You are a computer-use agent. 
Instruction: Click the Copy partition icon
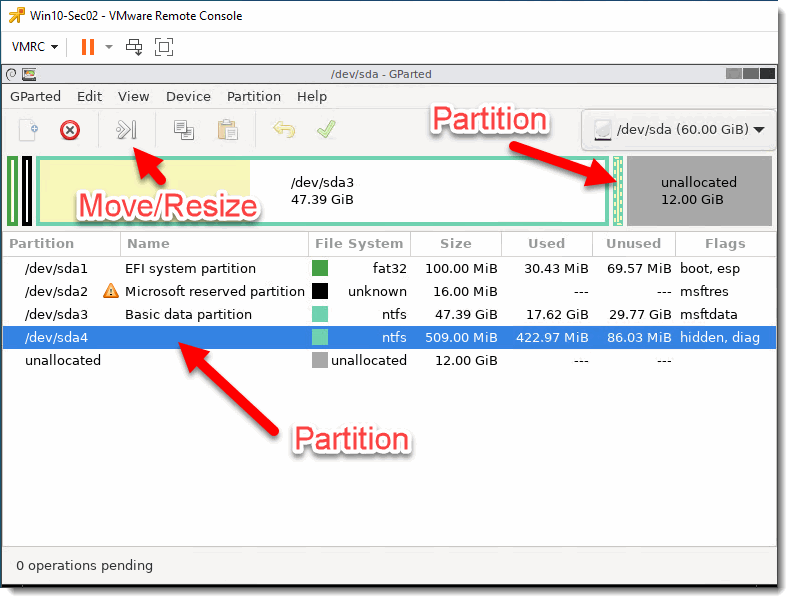click(x=184, y=129)
